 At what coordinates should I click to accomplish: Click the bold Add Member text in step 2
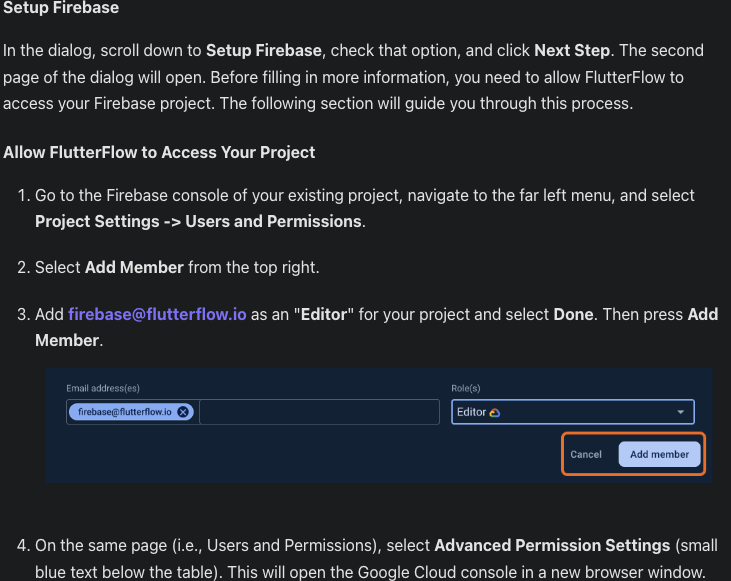pyautogui.click(x=134, y=268)
